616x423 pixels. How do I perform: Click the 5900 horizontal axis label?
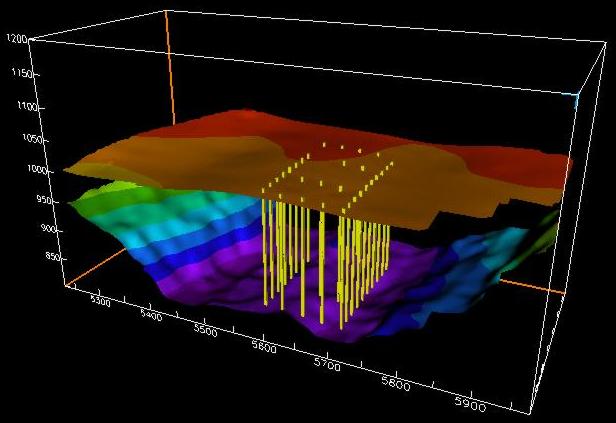tap(467, 405)
